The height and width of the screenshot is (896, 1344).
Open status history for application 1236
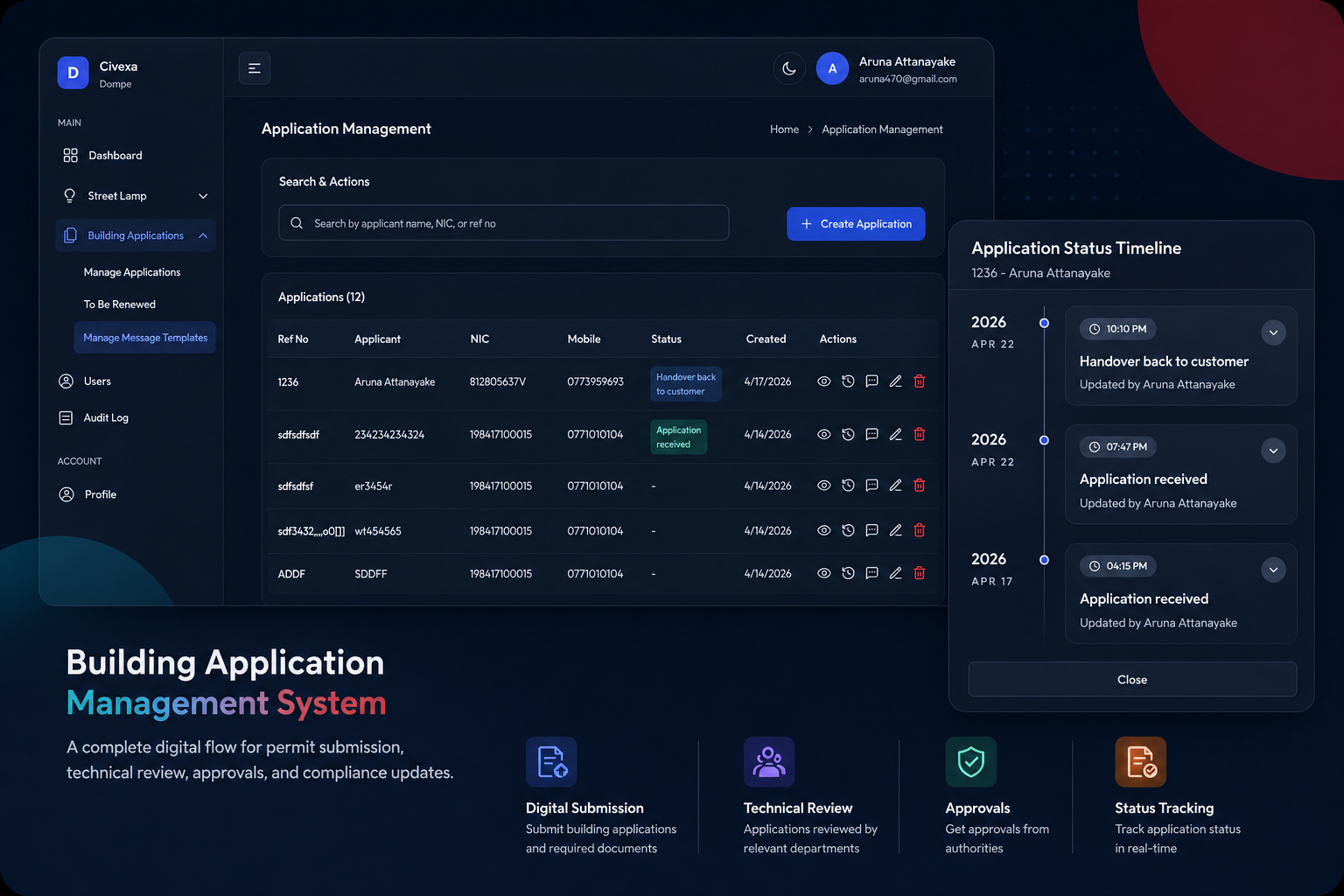pyautogui.click(x=848, y=381)
